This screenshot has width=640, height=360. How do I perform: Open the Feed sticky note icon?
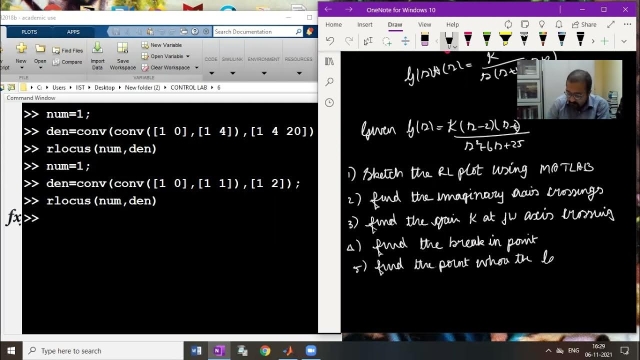coord(525,24)
